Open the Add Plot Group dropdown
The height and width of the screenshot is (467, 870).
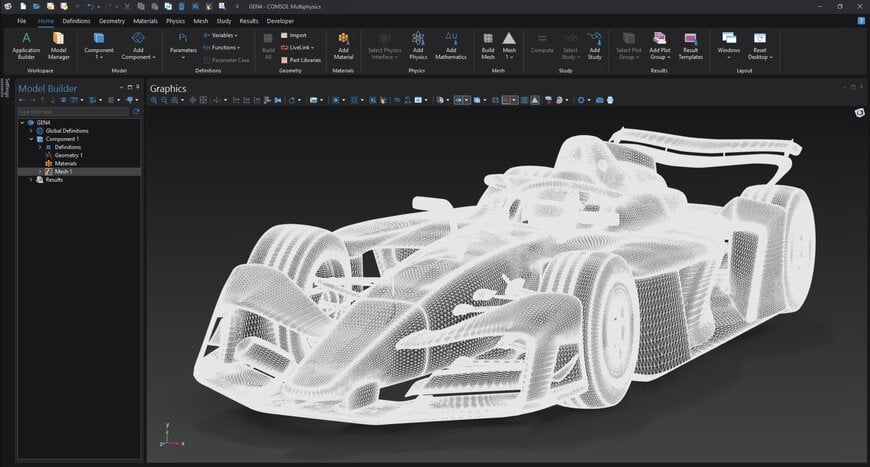tap(660, 45)
